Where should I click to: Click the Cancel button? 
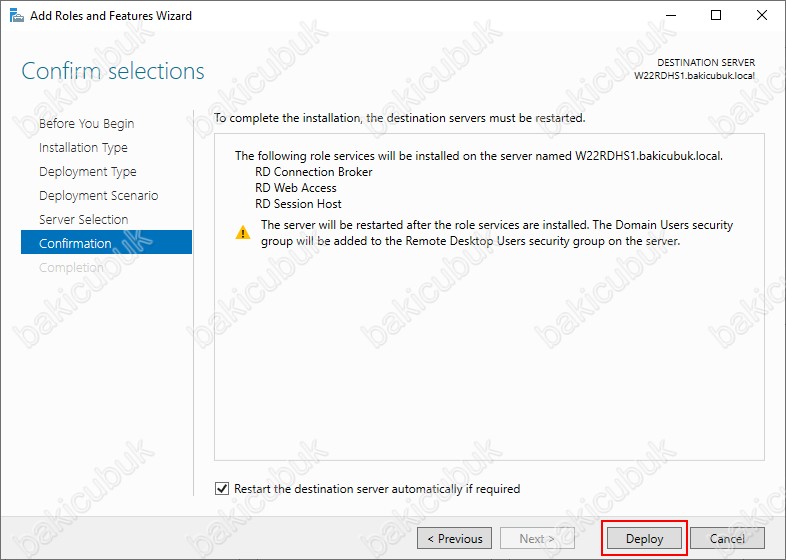coord(727,538)
